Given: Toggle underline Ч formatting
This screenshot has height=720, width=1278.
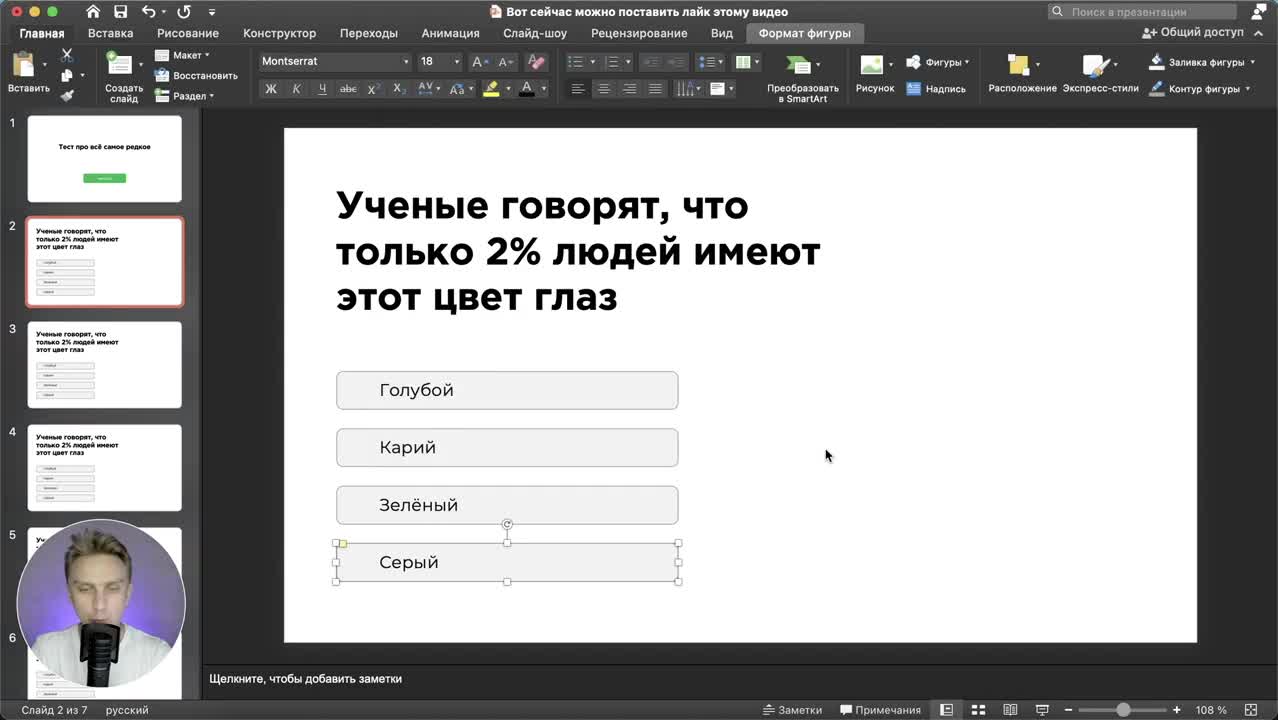Looking at the screenshot, I should coord(322,89).
